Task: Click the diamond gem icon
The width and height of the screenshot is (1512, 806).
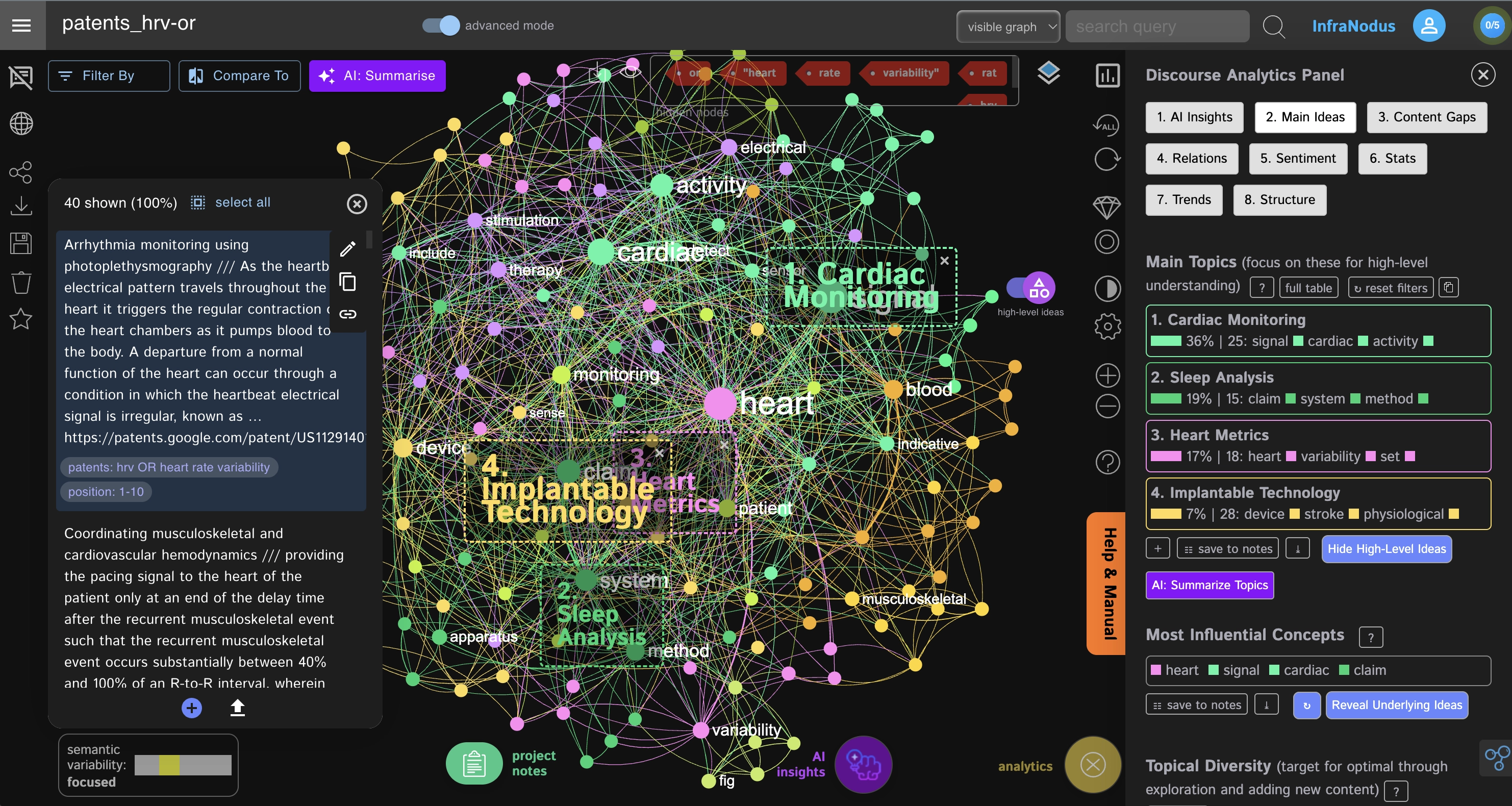Action: pyautogui.click(x=1107, y=207)
